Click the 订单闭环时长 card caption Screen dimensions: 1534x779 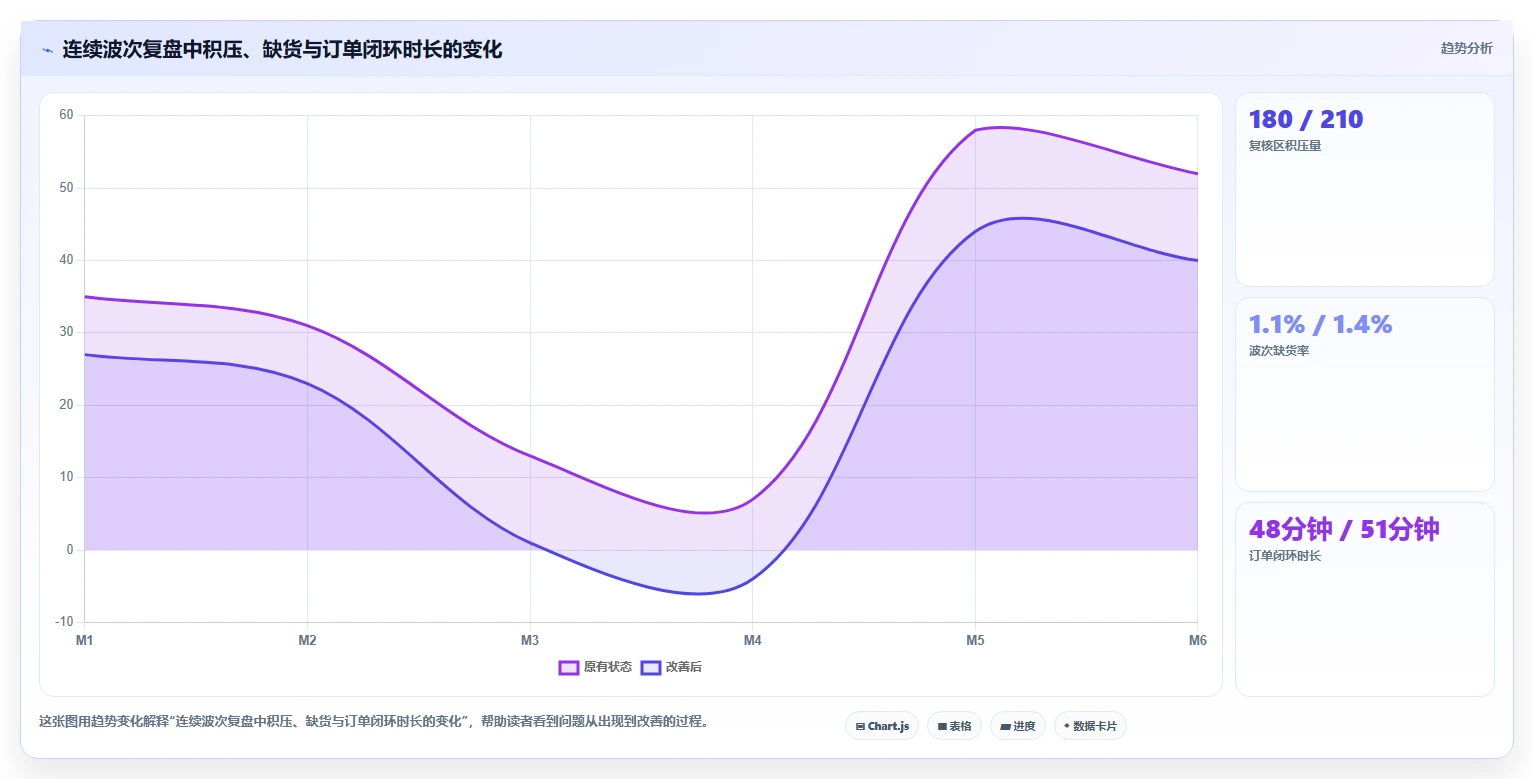1285,556
